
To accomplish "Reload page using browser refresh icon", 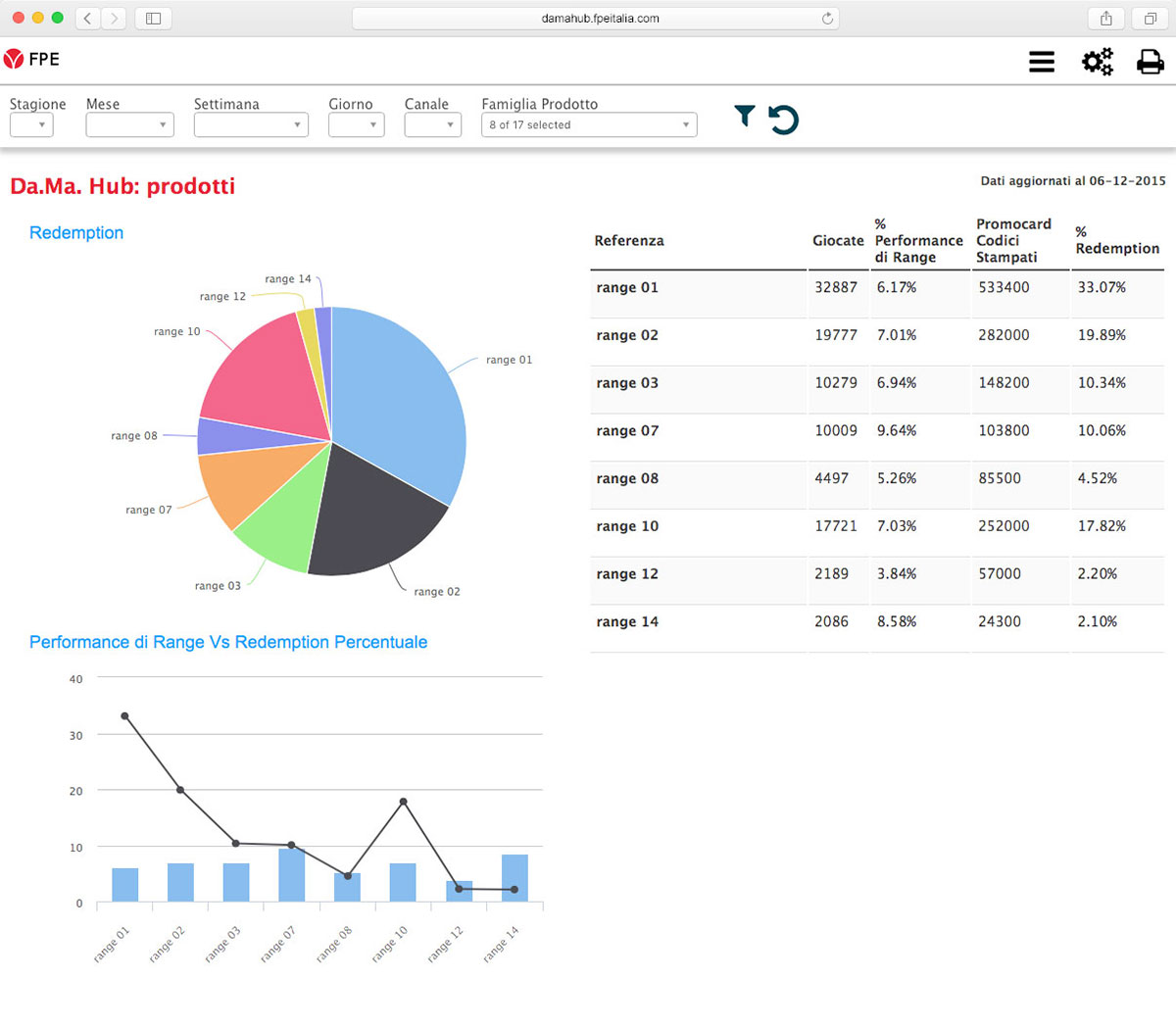I will pos(827,19).
